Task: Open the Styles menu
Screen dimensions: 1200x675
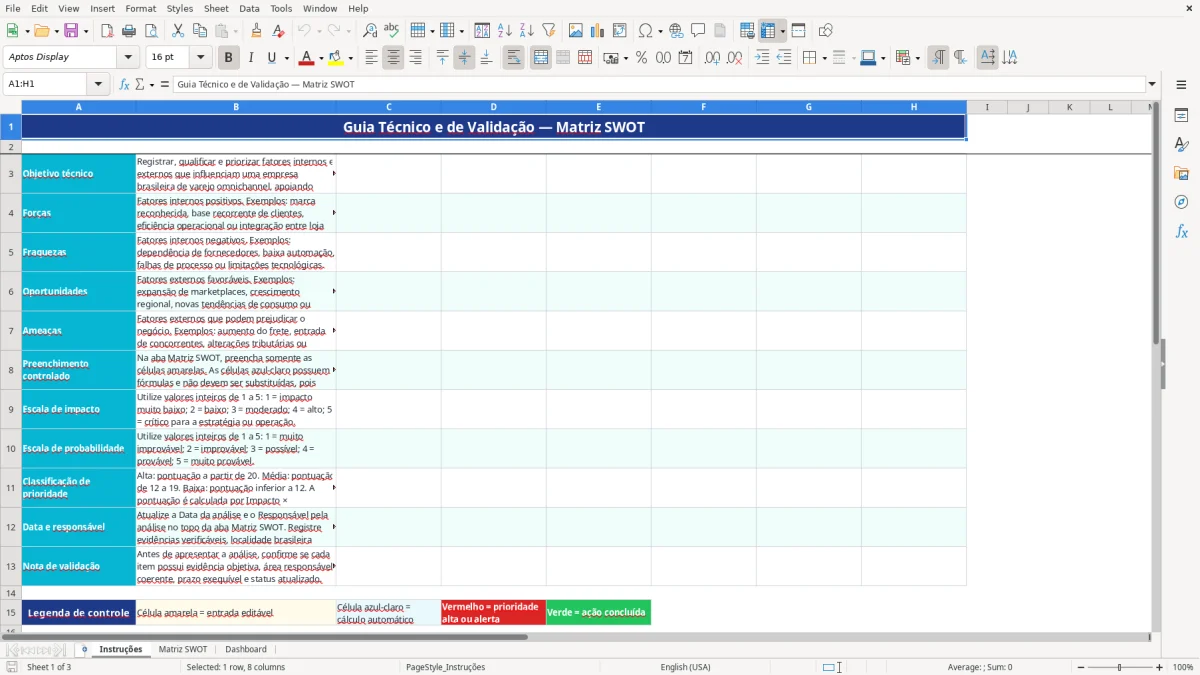Action: tap(180, 8)
